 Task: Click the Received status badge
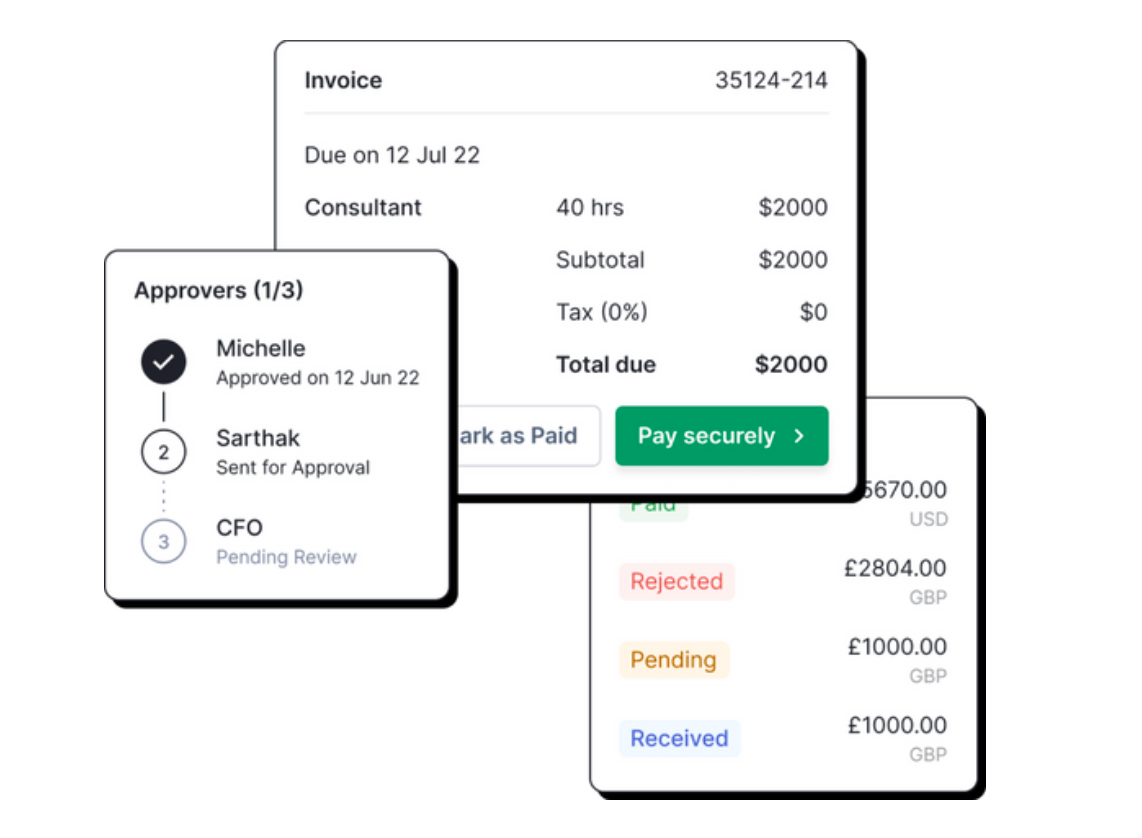(x=679, y=739)
